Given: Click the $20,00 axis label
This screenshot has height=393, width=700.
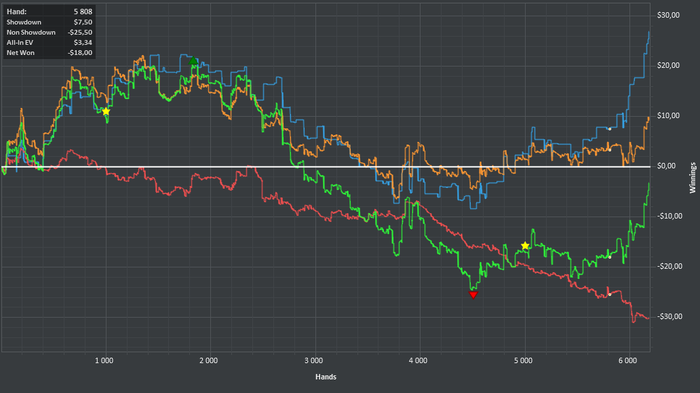Looking at the screenshot, I should [668, 66].
